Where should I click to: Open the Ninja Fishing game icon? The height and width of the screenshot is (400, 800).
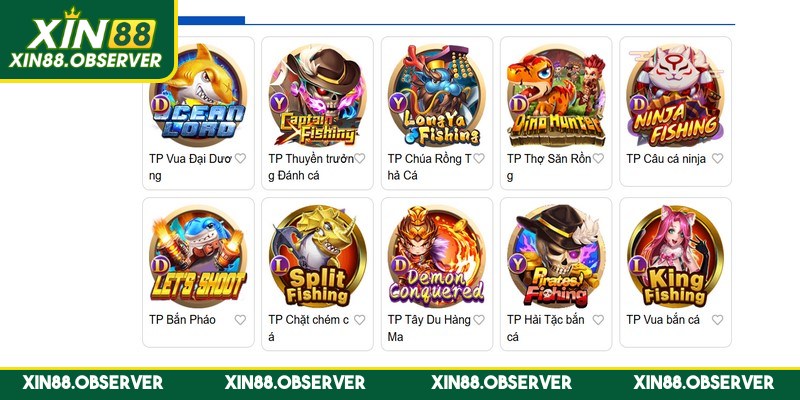pos(676,95)
